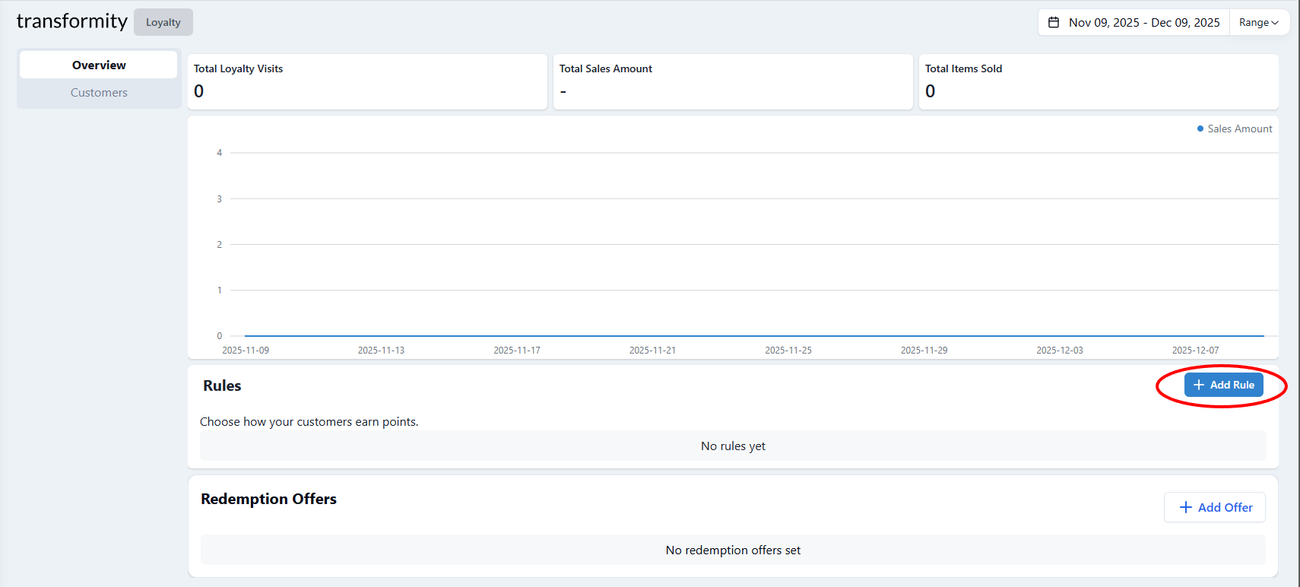Click the 2025-11-09 chart axis label
1300x587 pixels.
(x=245, y=351)
